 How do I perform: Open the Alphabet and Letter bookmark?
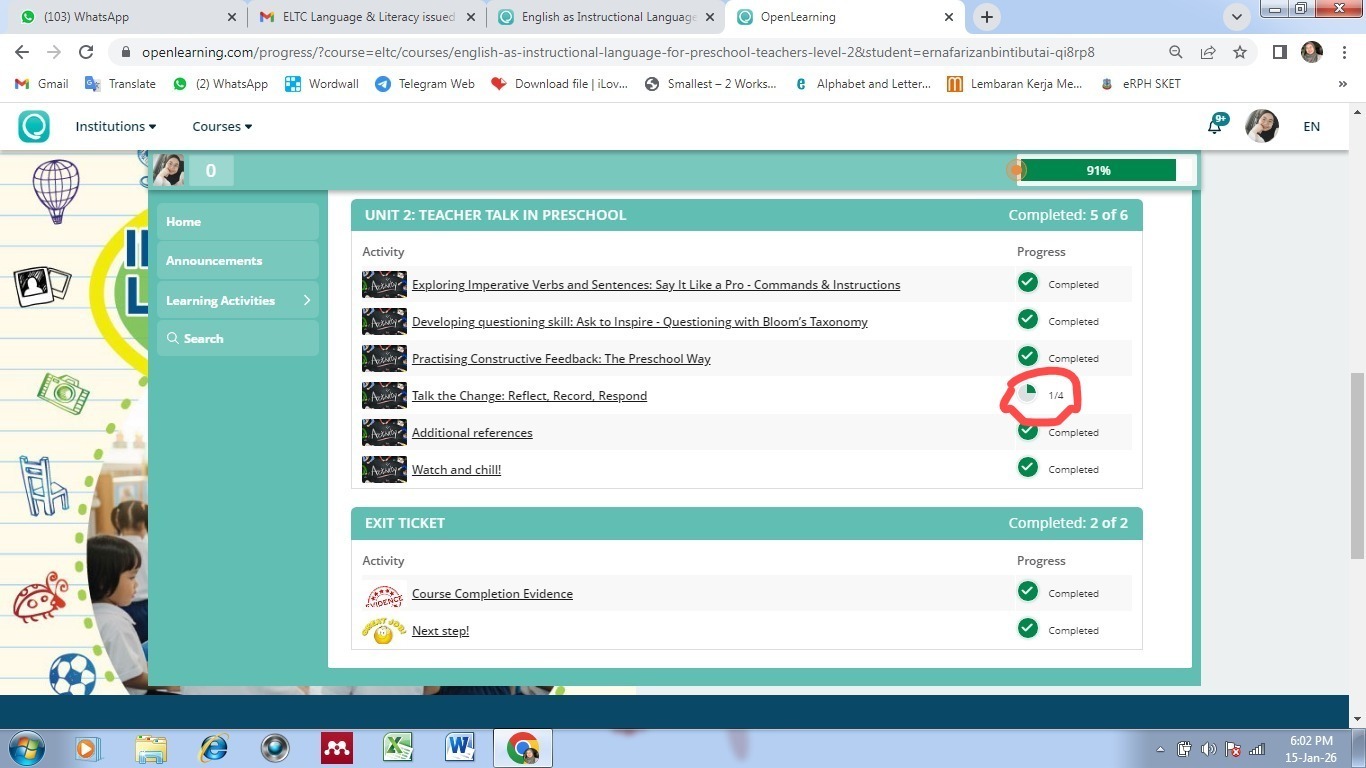pyautogui.click(x=861, y=84)
